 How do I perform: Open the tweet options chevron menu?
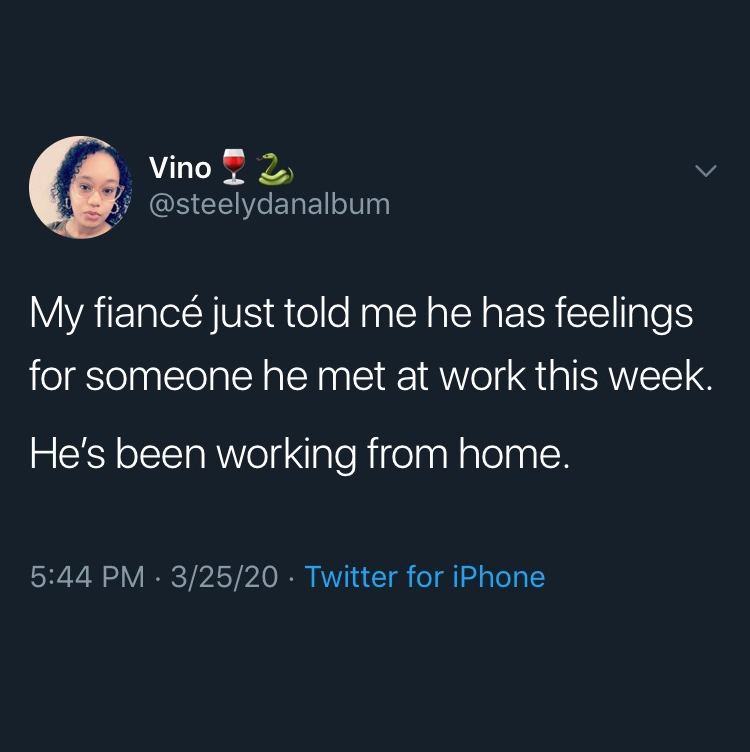pos(706,172)
